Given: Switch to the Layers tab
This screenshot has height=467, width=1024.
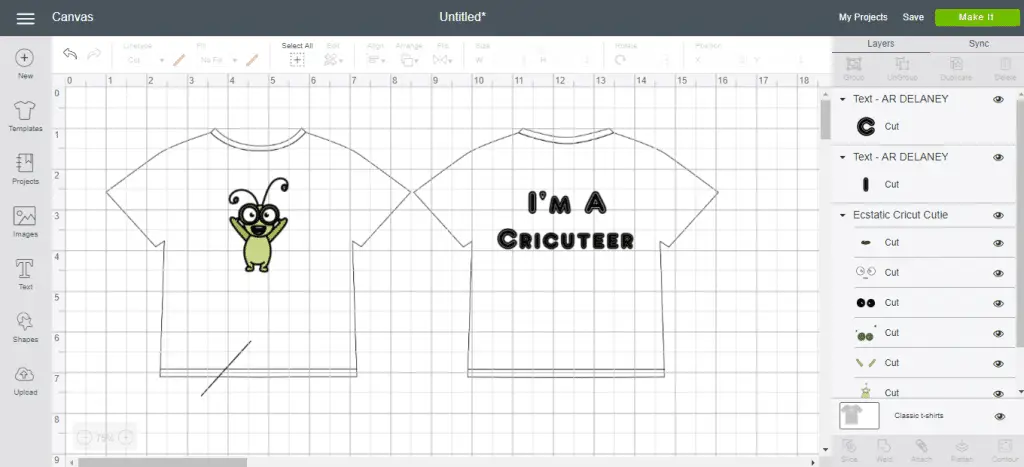Looking at the screenshot, I should pyautogui.click(x=880, y=44).
